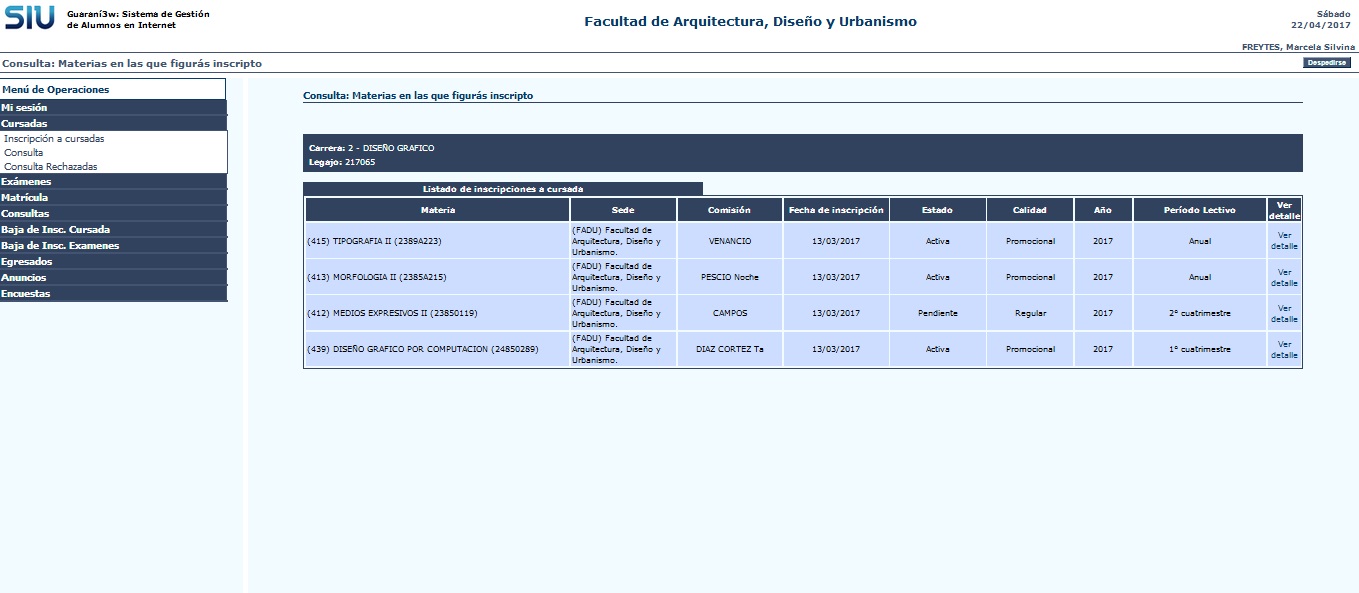Click the PESCIO Noche comisión cell

point(729,277)
